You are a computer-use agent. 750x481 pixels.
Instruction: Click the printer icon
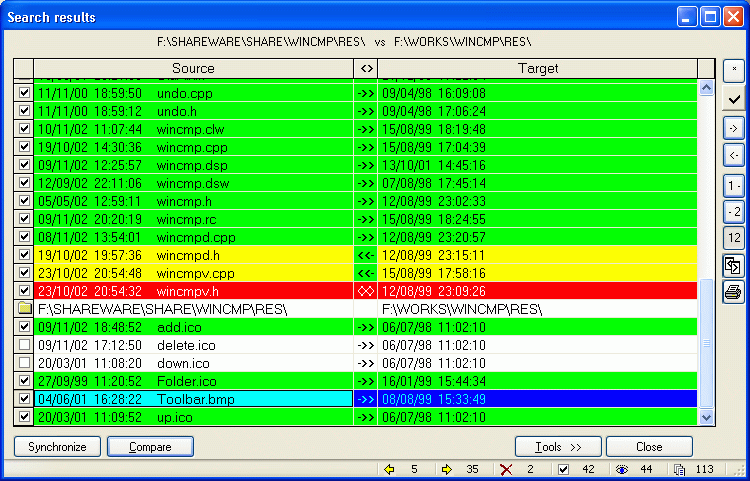point(734,292)
